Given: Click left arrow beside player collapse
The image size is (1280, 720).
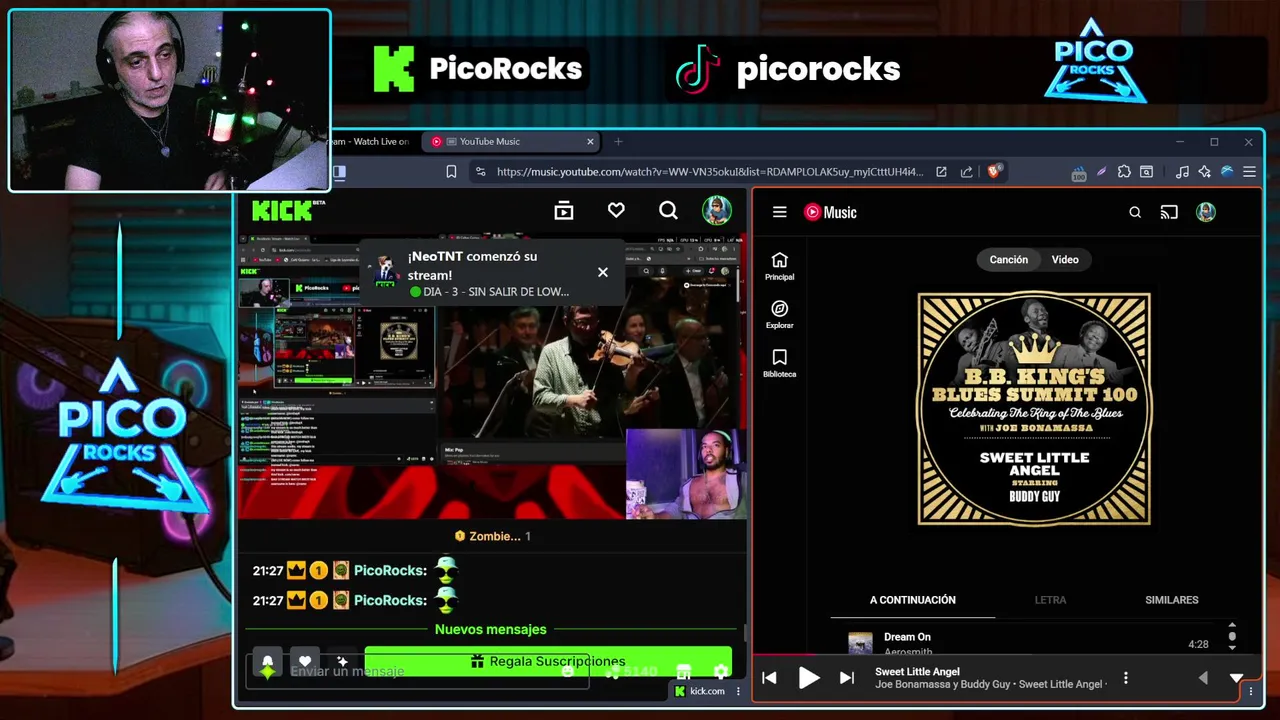Looking at the screenshot, I should (1203, 678).
